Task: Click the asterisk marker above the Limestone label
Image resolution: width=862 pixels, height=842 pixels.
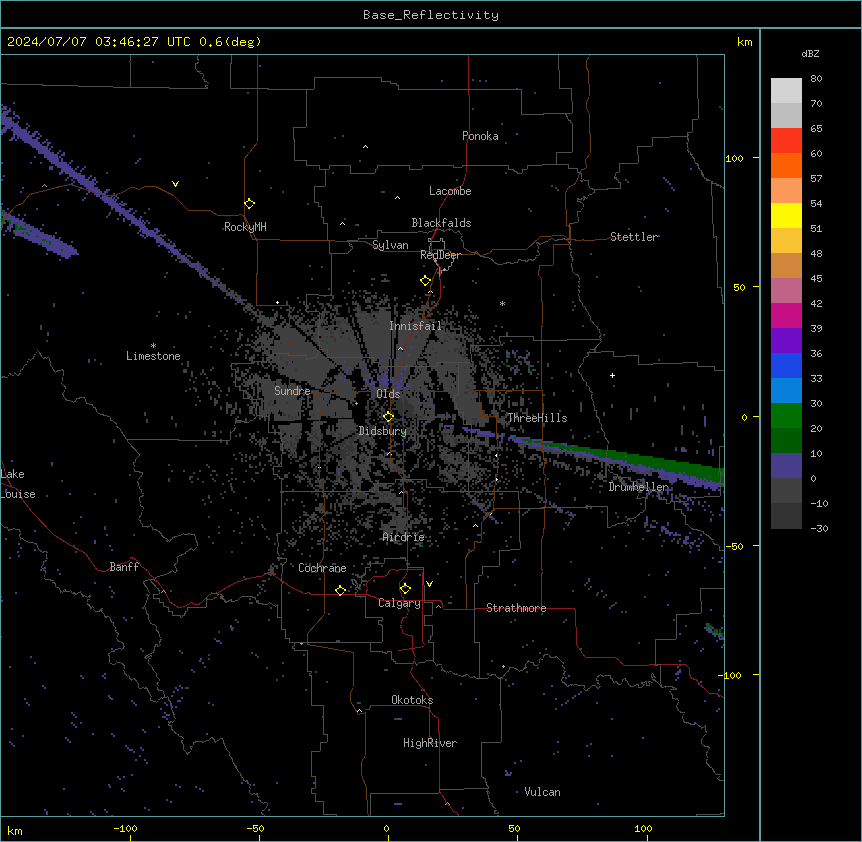Action: click(x=153, y=346)
